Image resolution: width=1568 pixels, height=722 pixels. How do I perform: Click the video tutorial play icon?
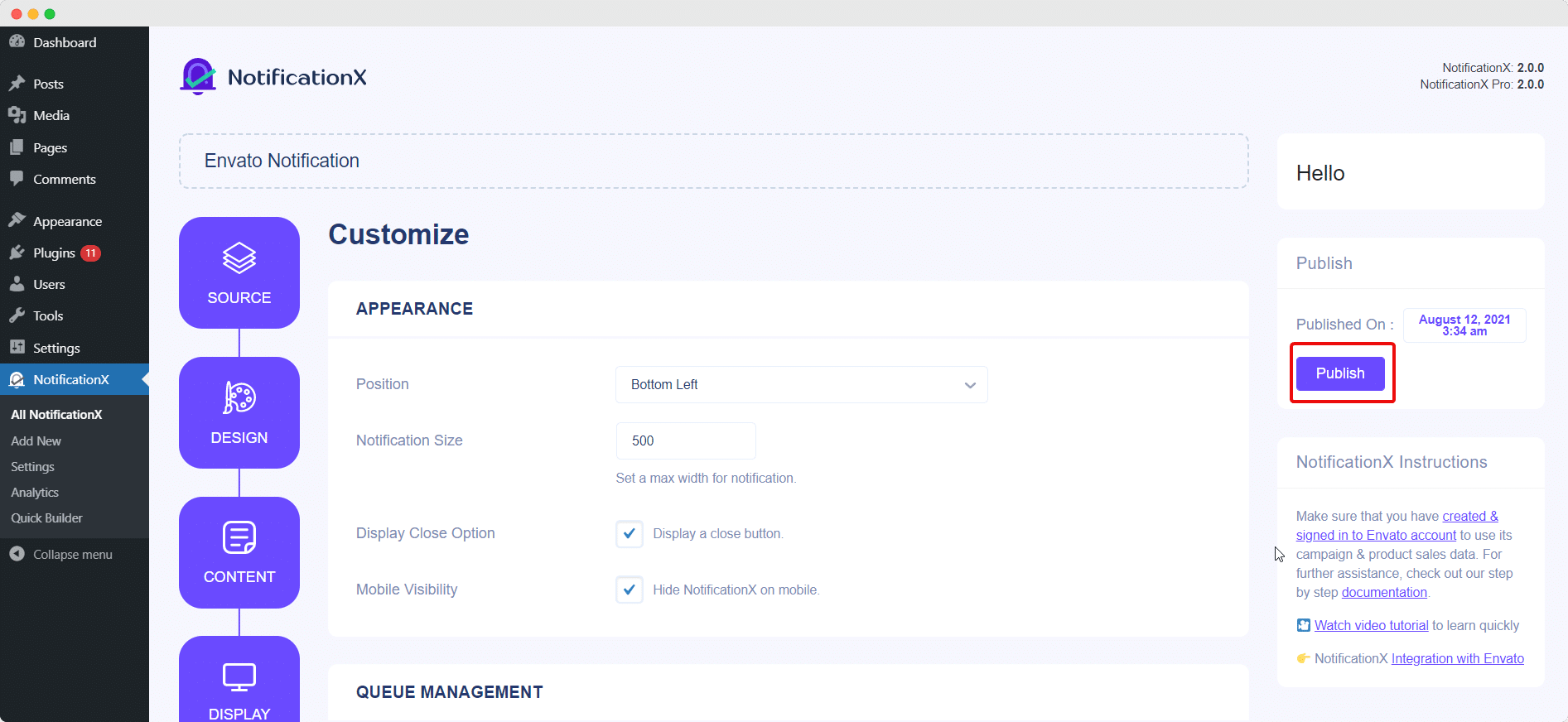[x=1304, y=625]
